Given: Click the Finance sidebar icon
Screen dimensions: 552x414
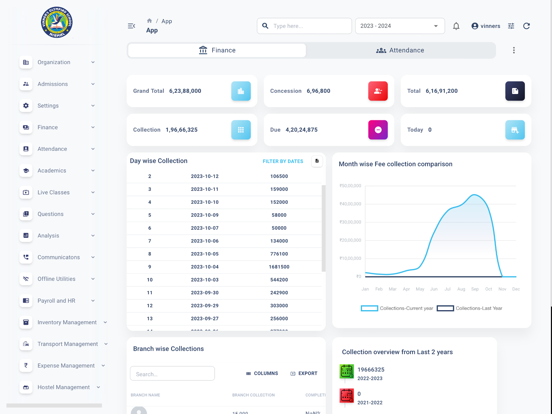Looking at the screenshot, I should 26,127.
